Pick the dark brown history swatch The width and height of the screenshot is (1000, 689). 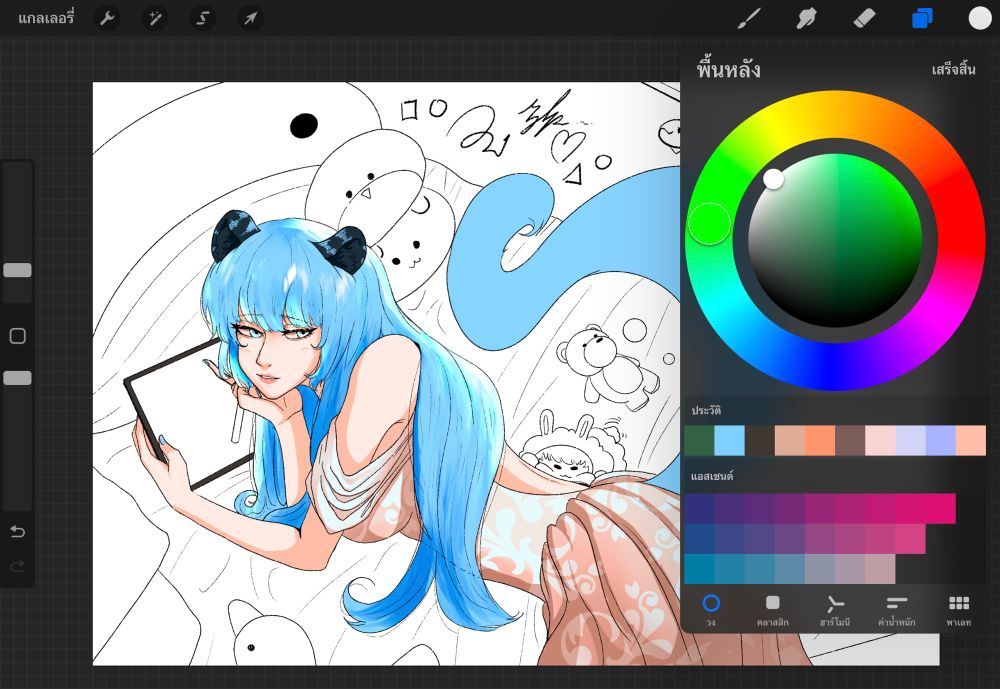pyautogui.click(x=759, y=441)
